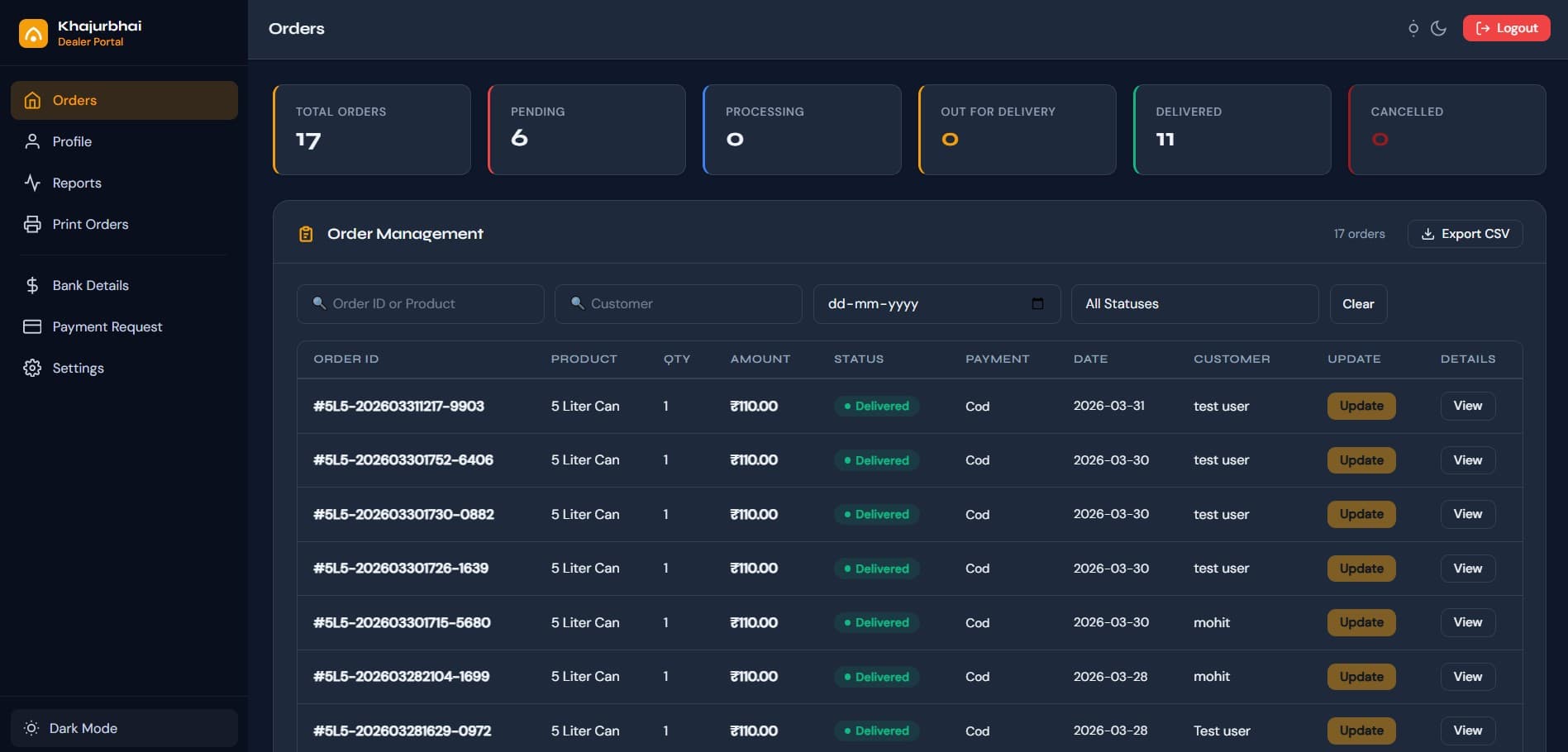This screenshot has height=752, width=1568.
Task: Click the Date column header
Action: pos(1090,359)
